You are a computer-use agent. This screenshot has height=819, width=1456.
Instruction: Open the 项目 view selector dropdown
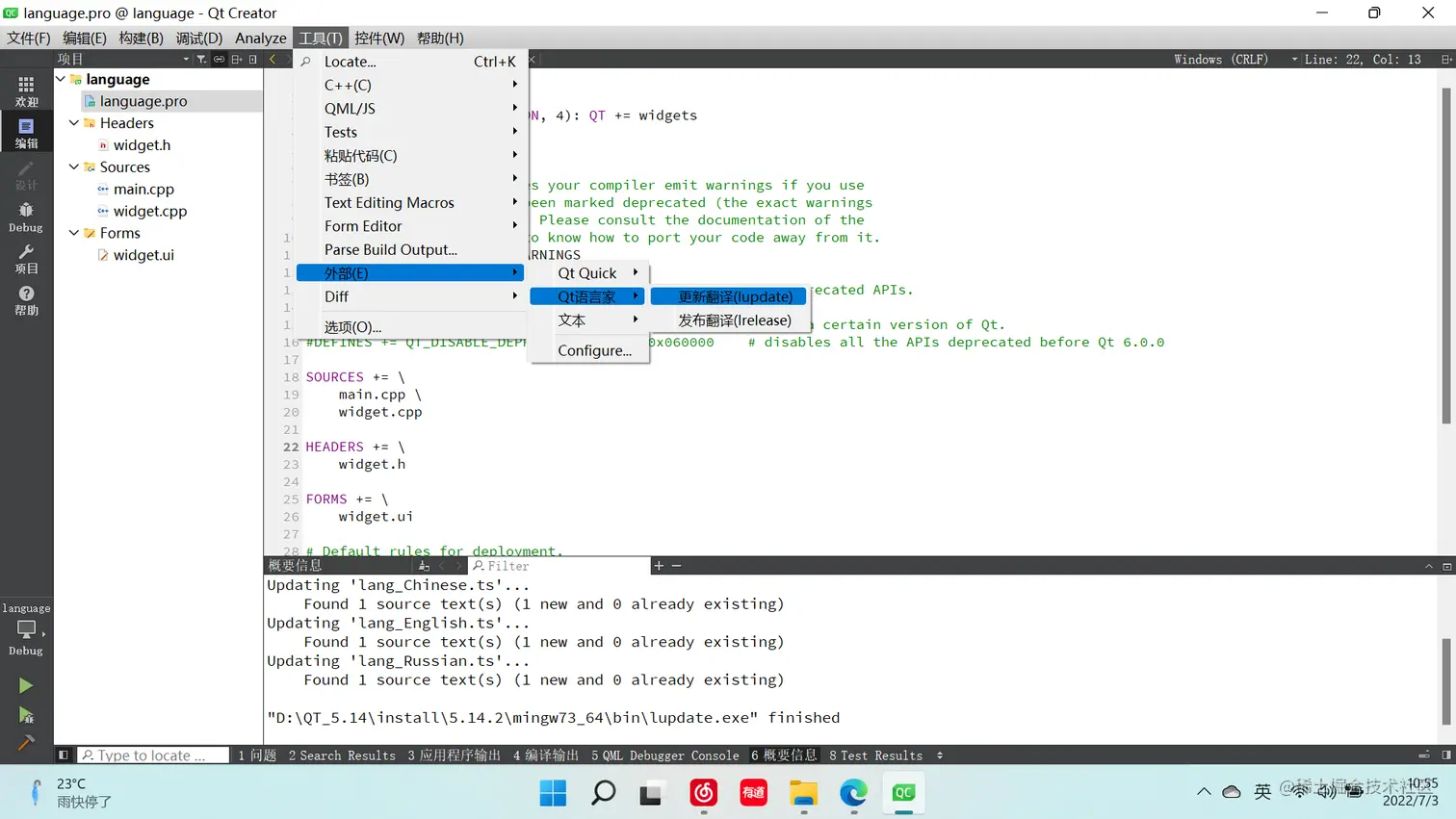click(123, 60)
